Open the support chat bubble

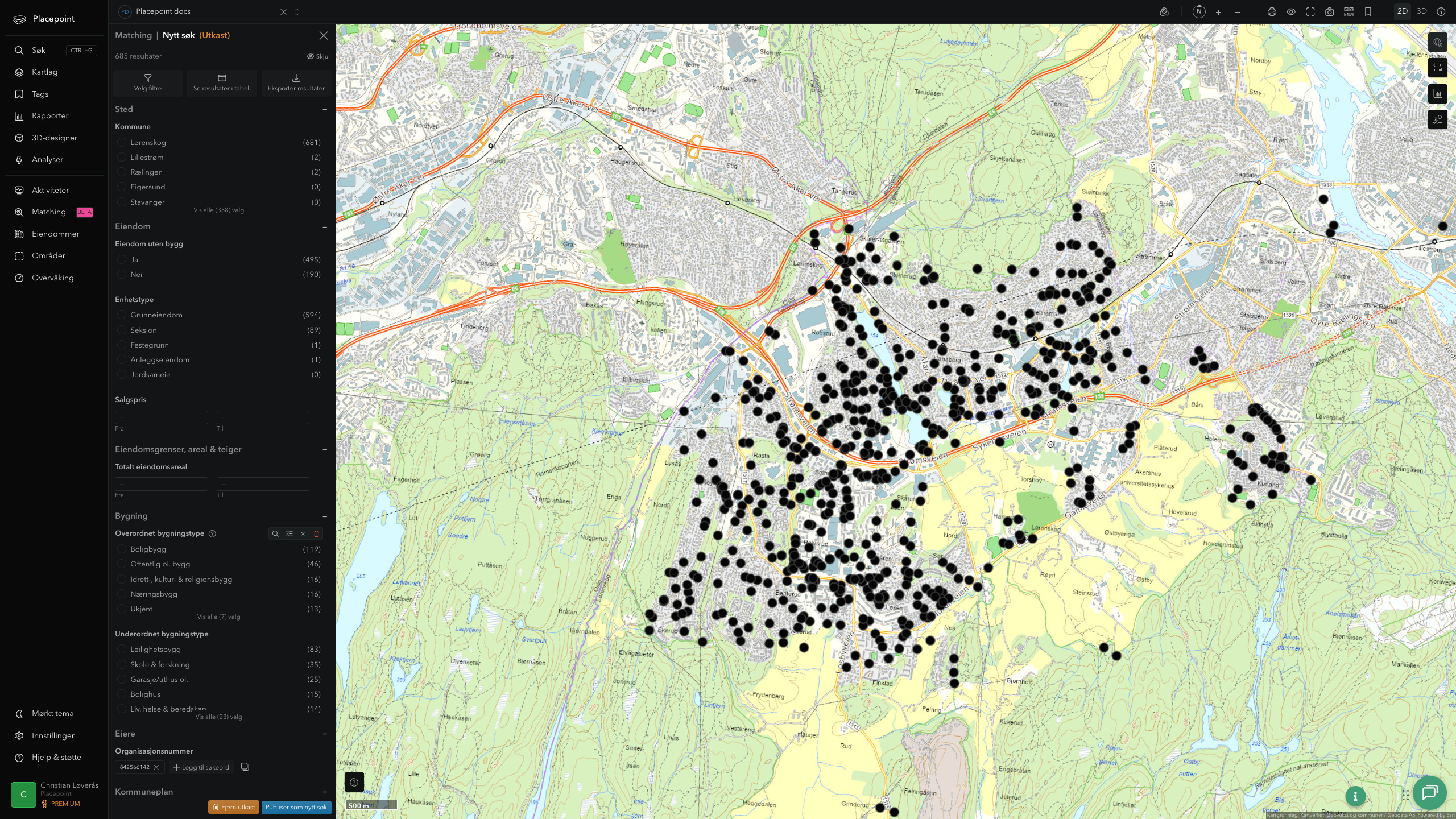tap(1430, 792)
